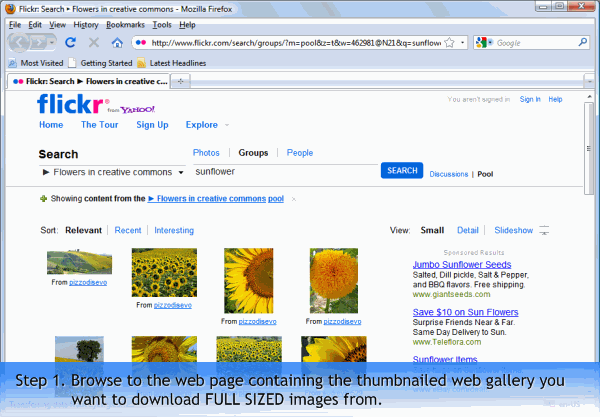
Task: Open the fluffy orange sunflower thumbnail
Action: coord(334,281)
